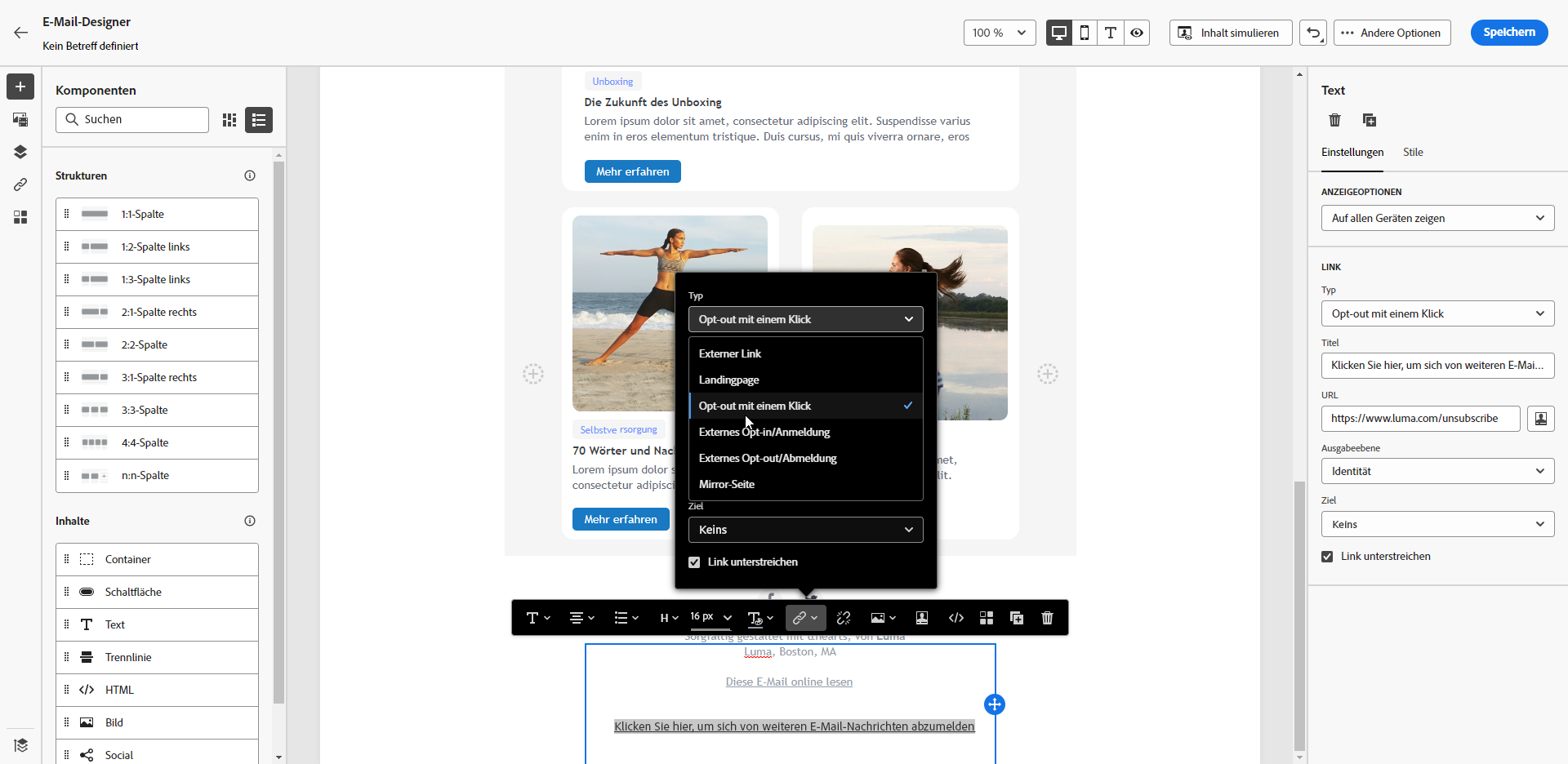Open the links sidebar icon
Image resolution: width=1568 pixels, height=764 pixels.
click(x=20, y=184)
